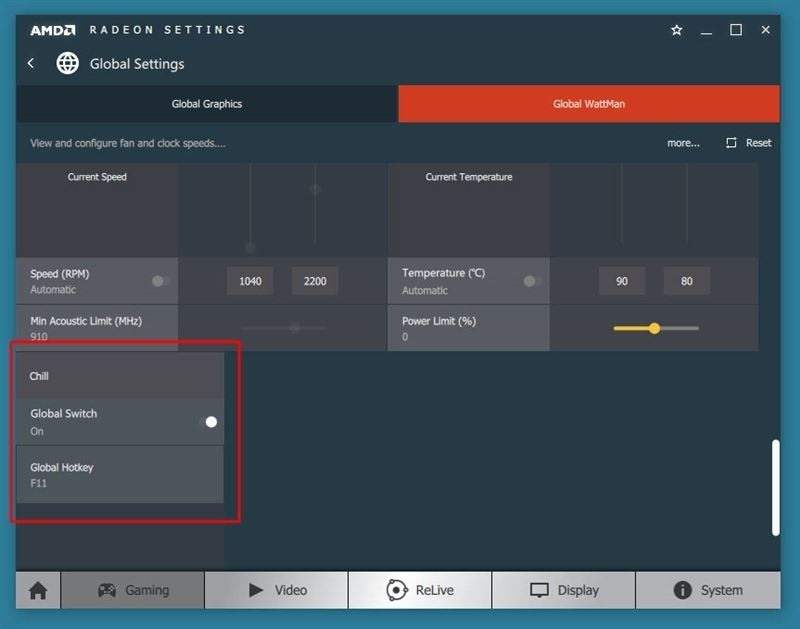Screen dimensions: 800x629
Task: Click the Current Temperature panel
Action: pyautogui.click(x=468, y=210)
